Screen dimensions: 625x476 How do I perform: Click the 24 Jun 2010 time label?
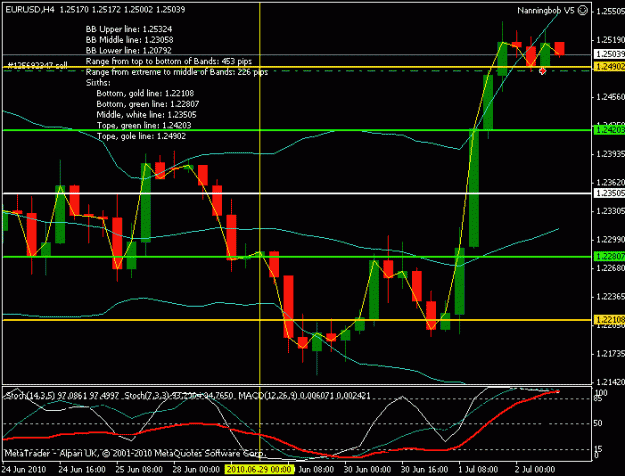pos(24,469)
